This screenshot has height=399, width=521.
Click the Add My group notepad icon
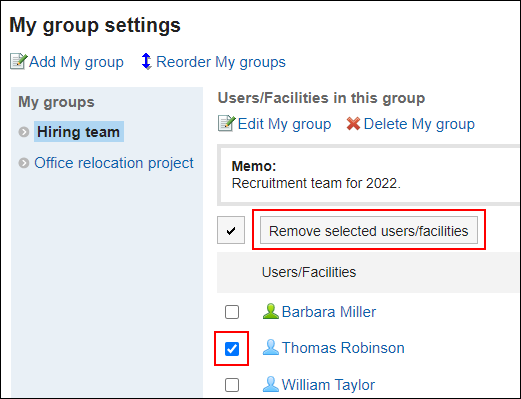[x=18, y=61]
